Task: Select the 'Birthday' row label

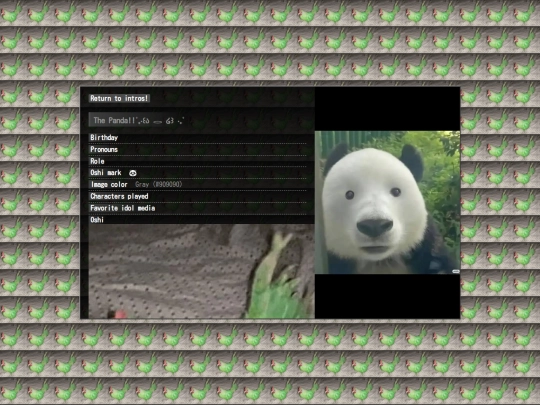Action: pos(104,138)
